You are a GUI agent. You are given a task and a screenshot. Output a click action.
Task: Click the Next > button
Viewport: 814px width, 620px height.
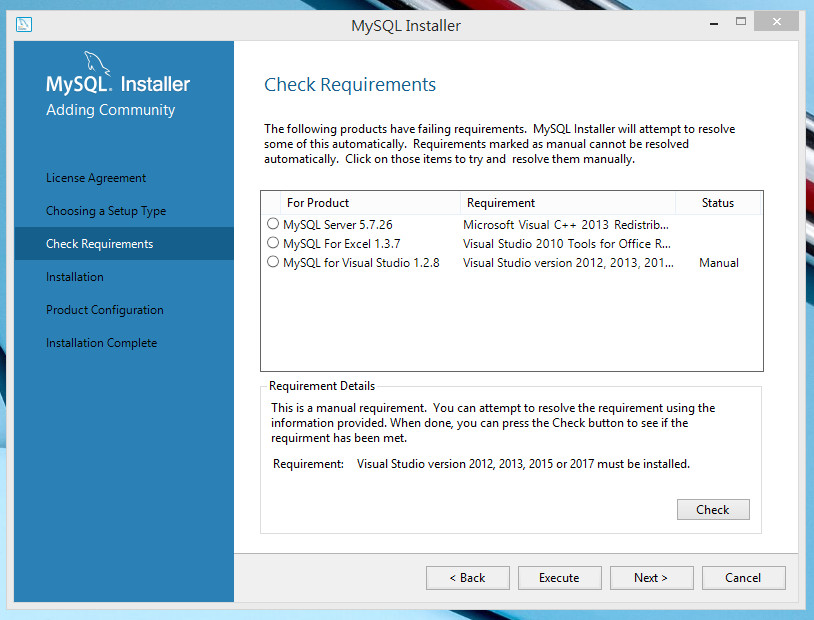point(652,578)
